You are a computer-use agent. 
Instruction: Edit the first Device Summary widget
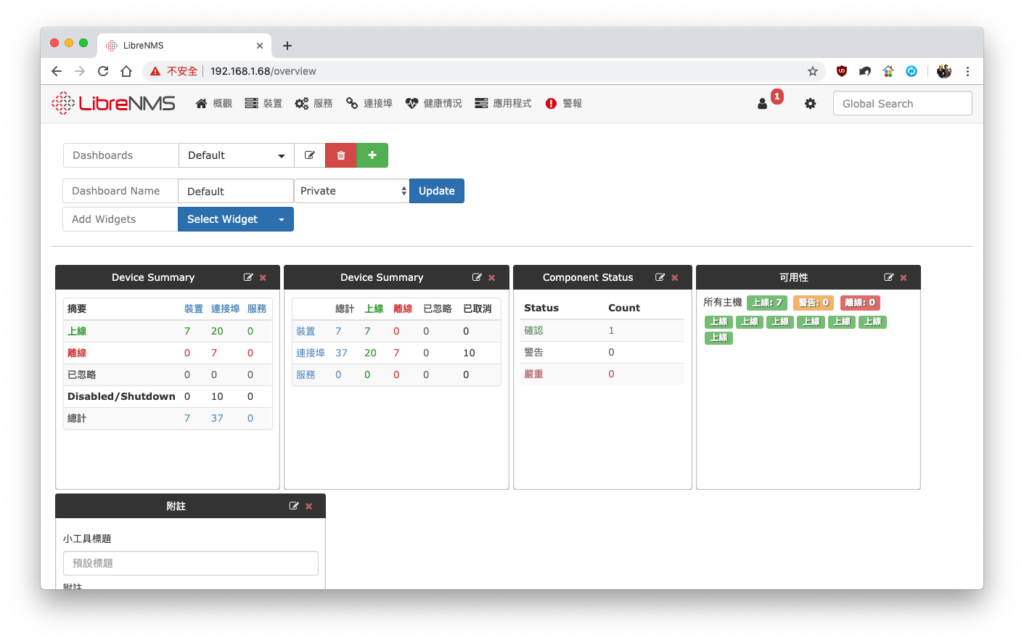248,277
